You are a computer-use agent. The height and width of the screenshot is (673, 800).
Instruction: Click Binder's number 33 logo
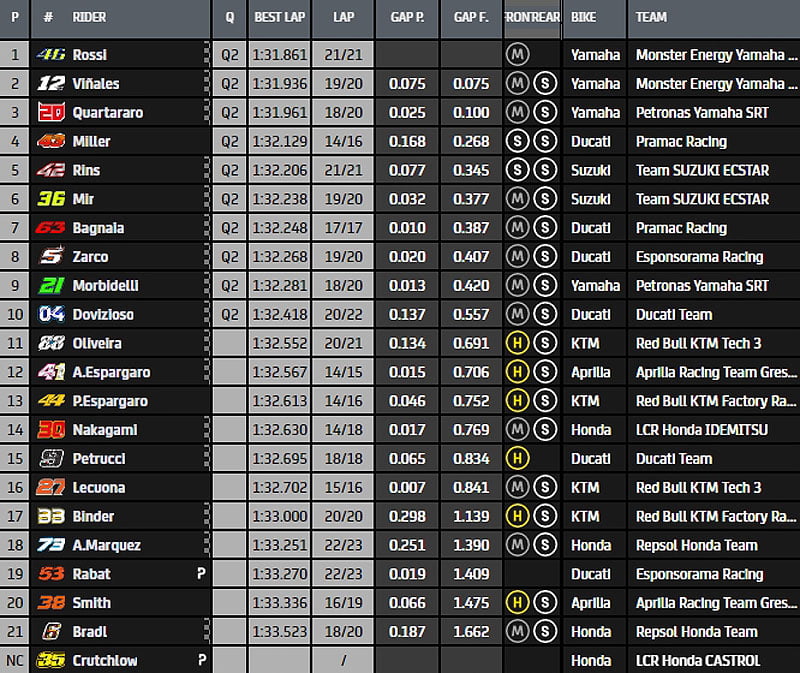[51, 516]
